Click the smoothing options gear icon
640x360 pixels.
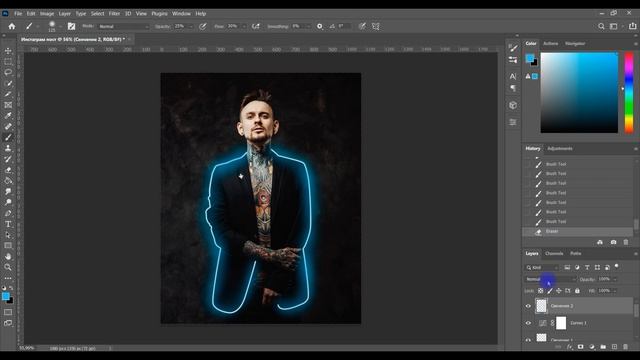320,26
